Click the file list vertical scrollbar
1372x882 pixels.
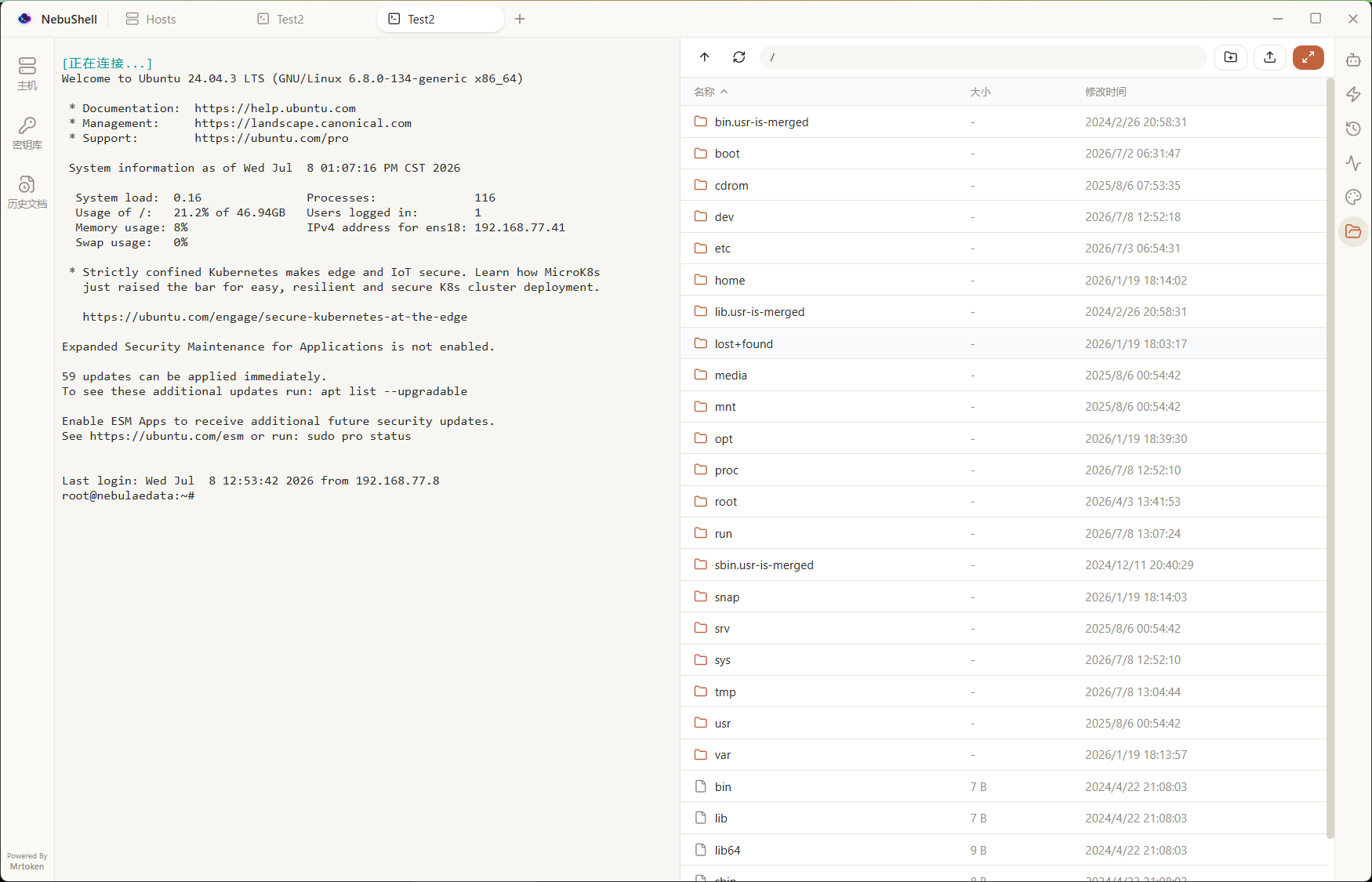point(1330,457)
